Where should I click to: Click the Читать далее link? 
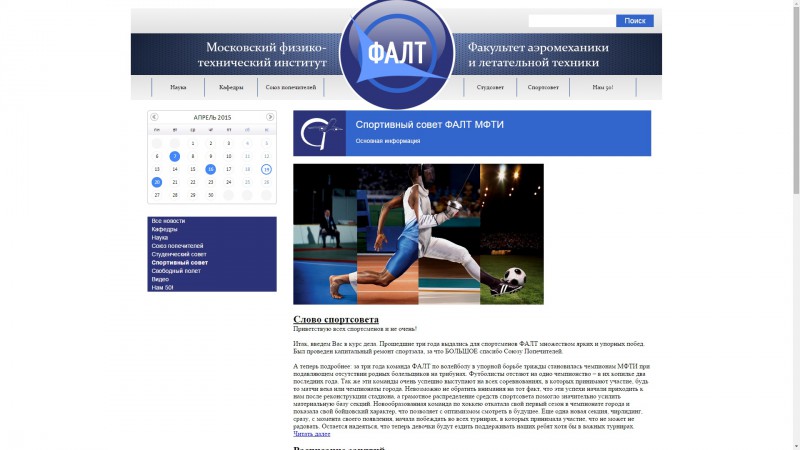(x=312, y=434)
